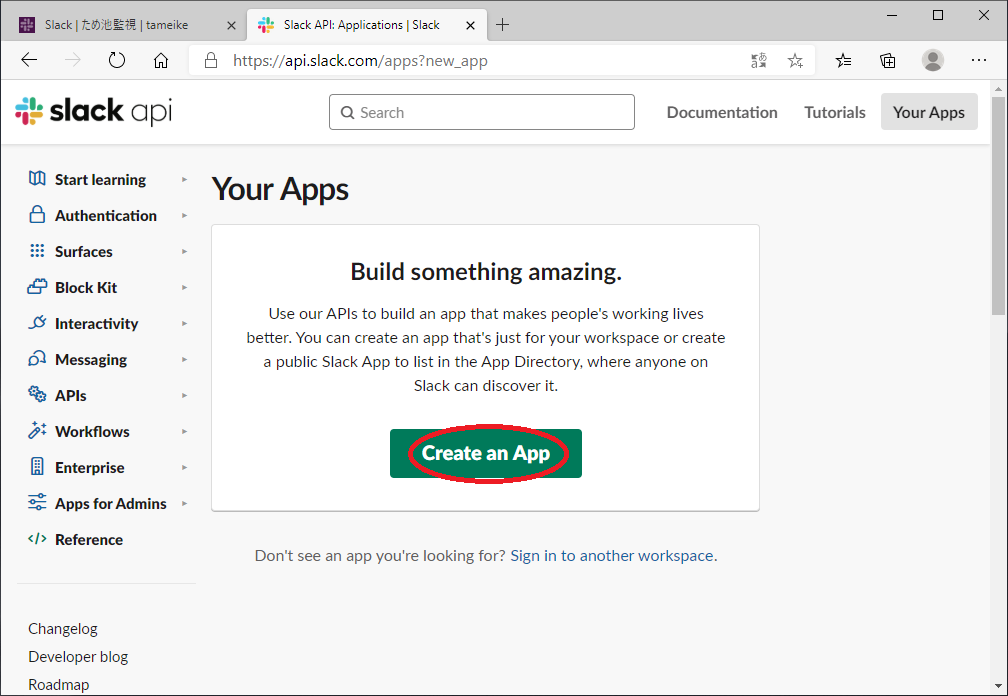
Task: Expand the Interactivity sidebar section arrow
Action: click(185, 323)
